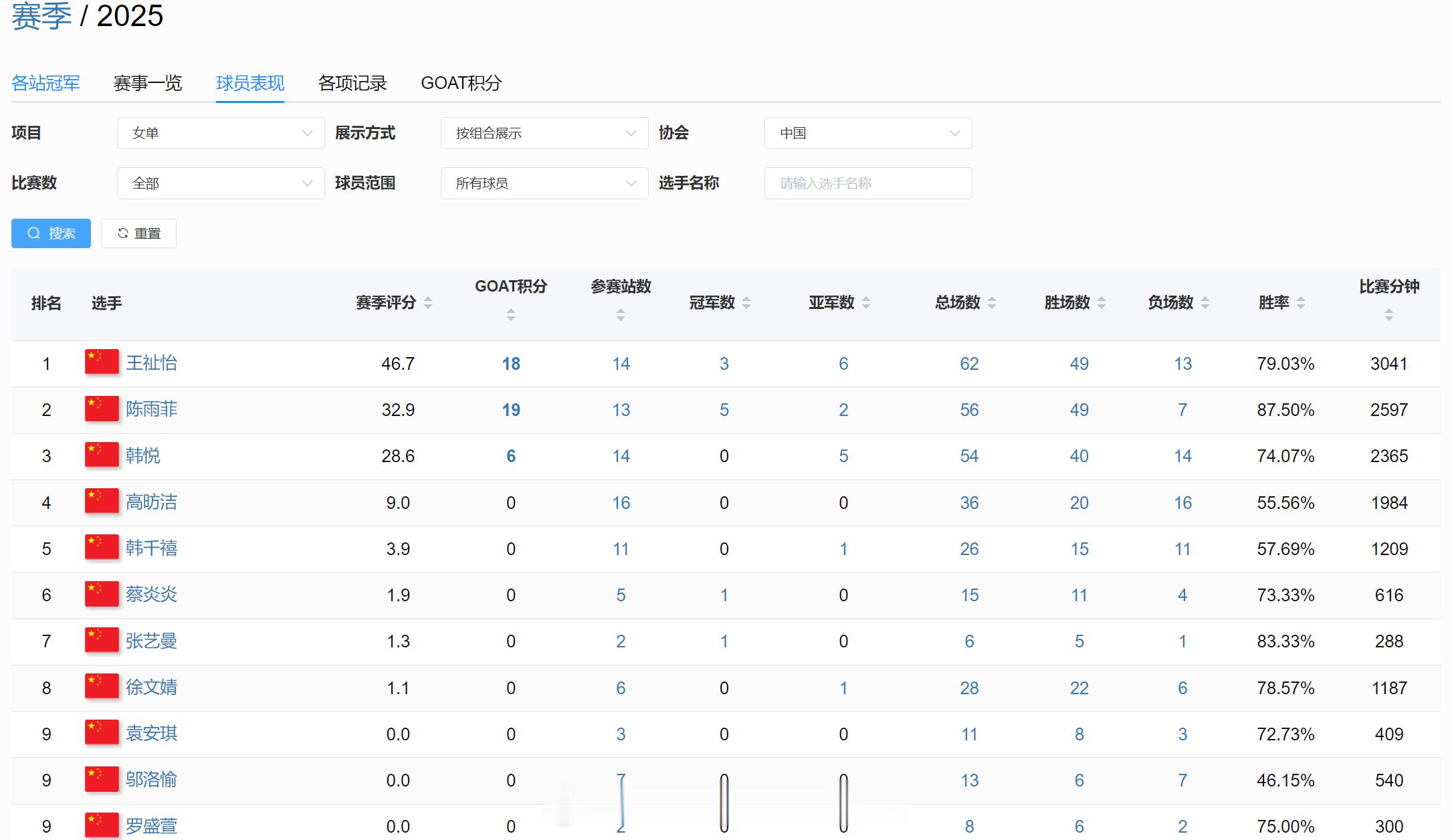Click the flag icon next to 陈雨菲
Image resolution: width=1450 pixels, height=840 pixels.
coord(102,409)
